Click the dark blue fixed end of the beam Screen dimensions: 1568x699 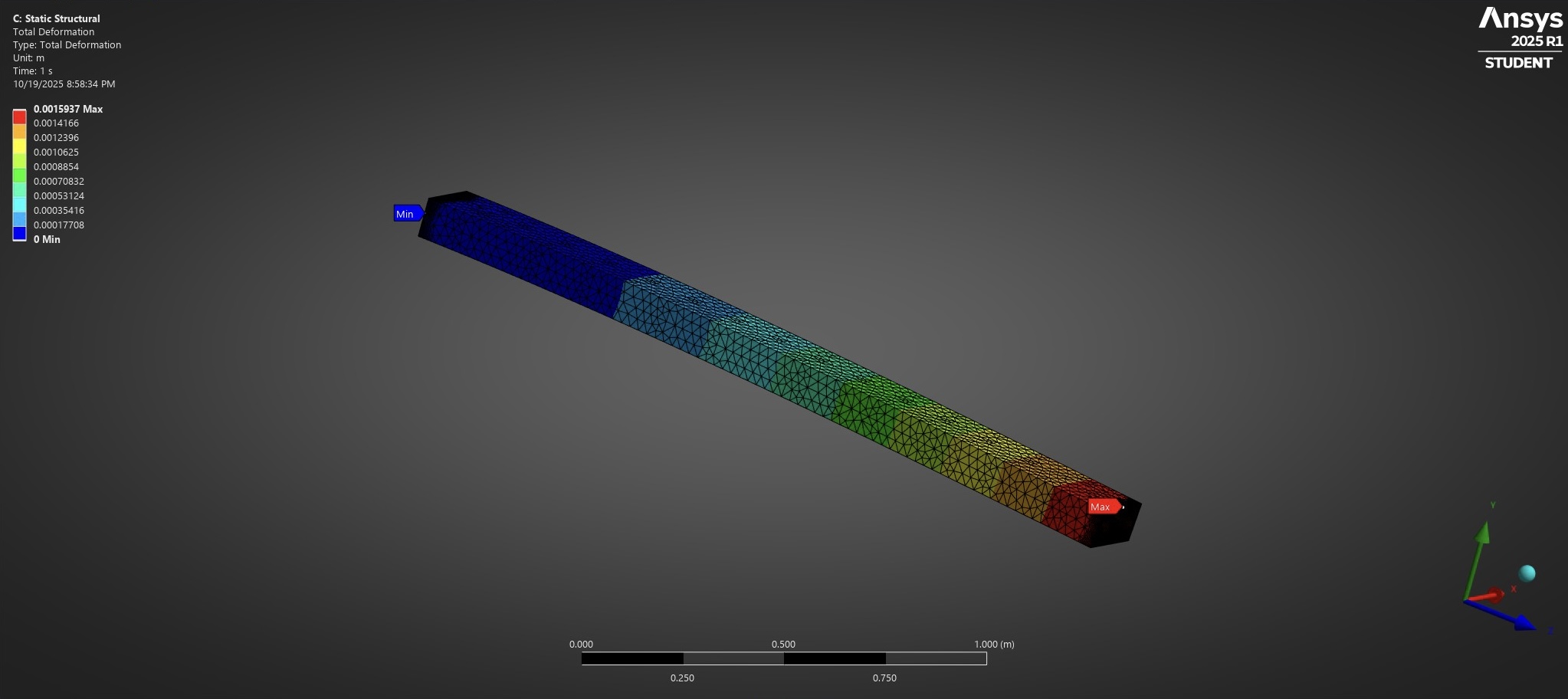click(x=529, y=253)
